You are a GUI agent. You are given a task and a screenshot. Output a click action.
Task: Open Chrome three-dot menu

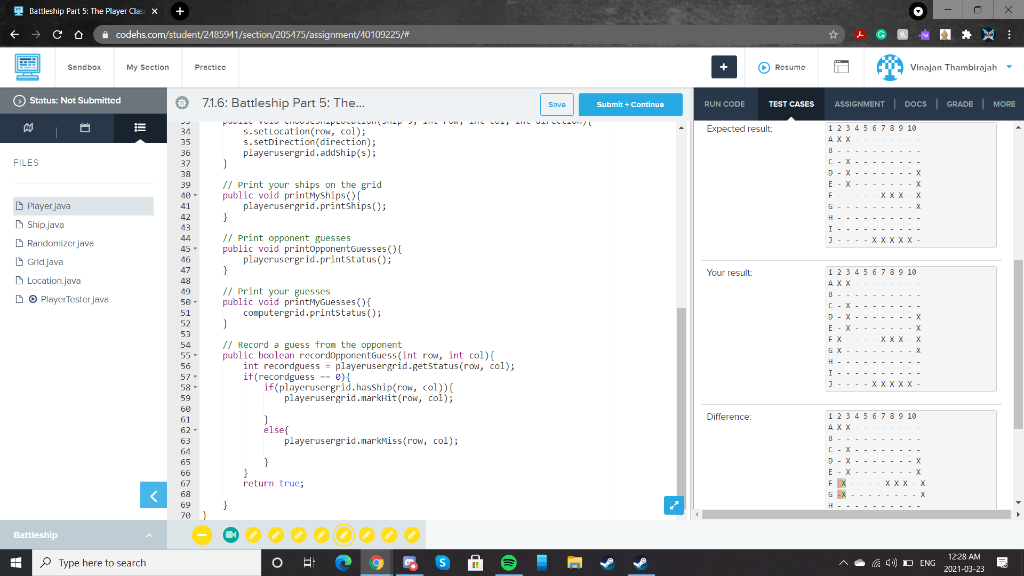(x=1009, y=35)
